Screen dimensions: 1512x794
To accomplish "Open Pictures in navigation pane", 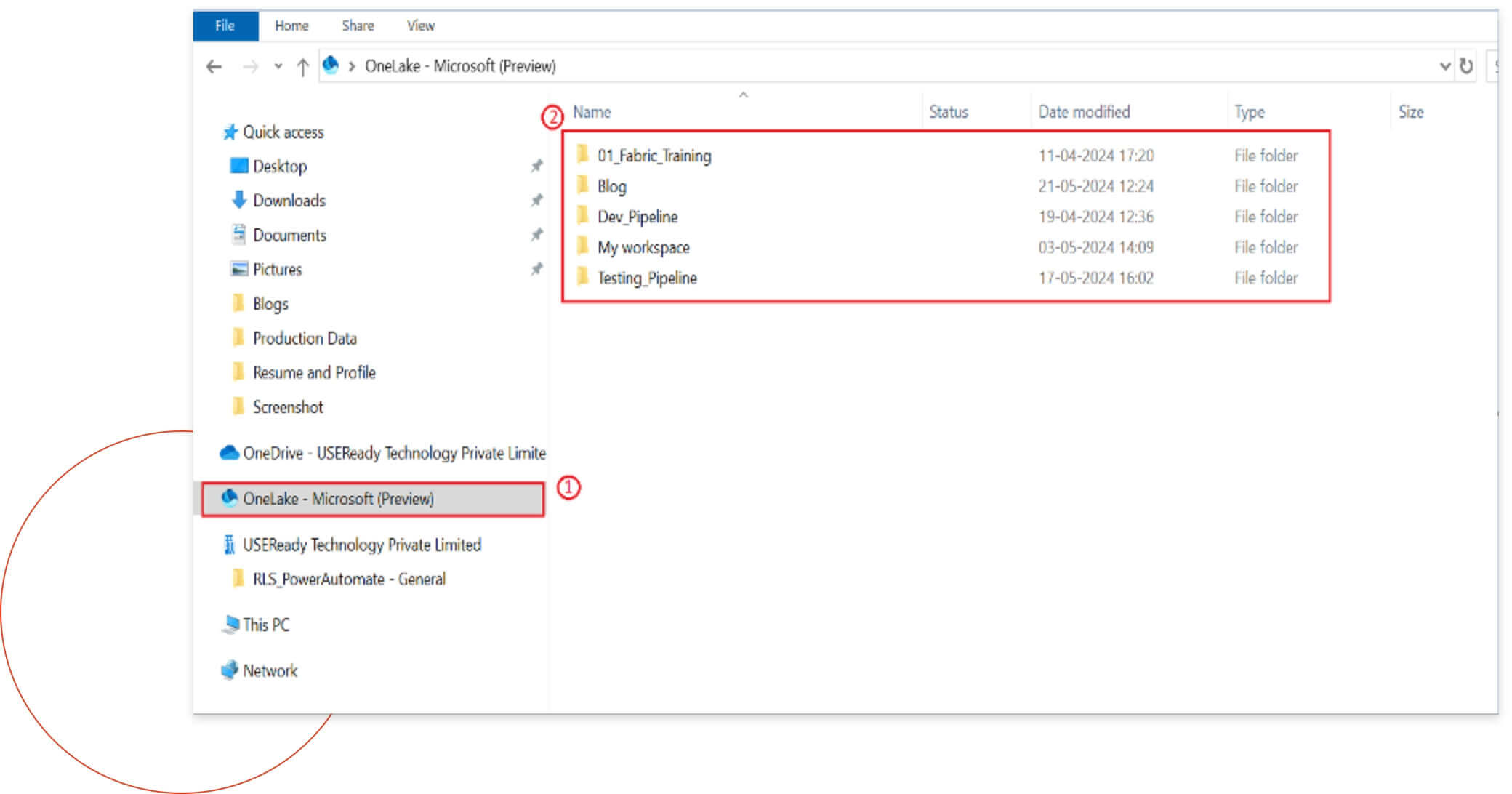I will pyautogui.click(x=277, y=270).
